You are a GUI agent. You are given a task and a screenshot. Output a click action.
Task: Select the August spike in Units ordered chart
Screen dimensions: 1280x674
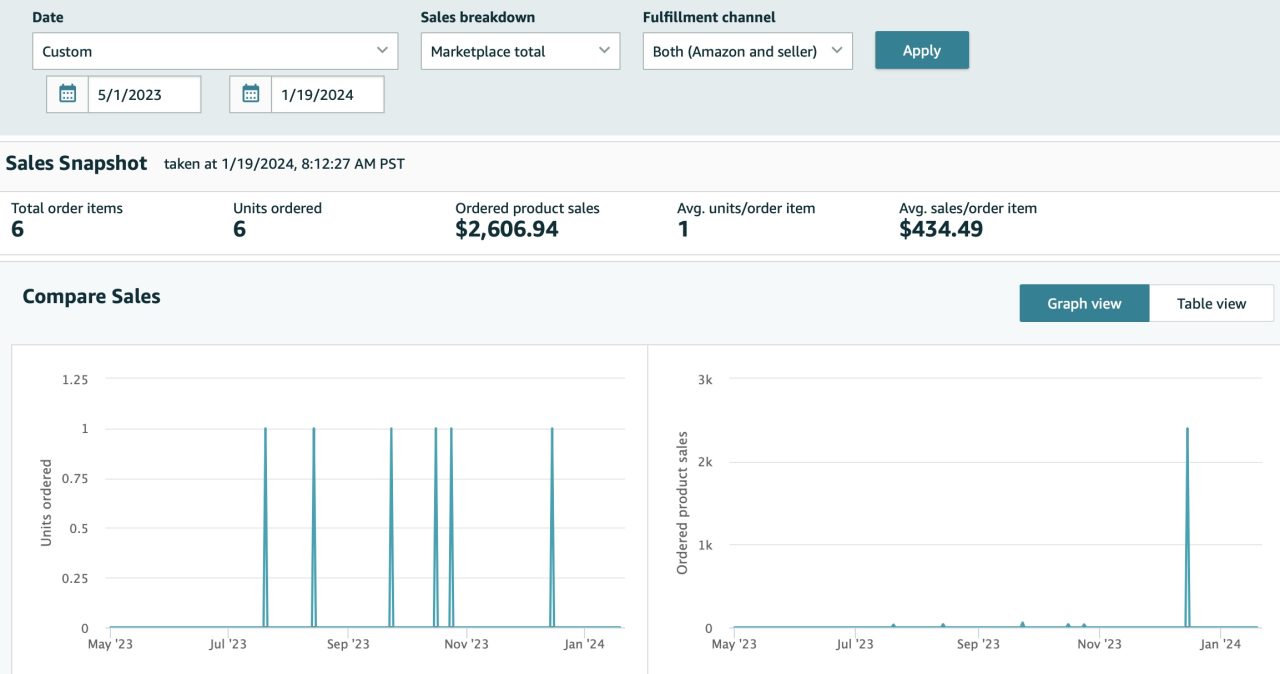[x=314, y=430]
